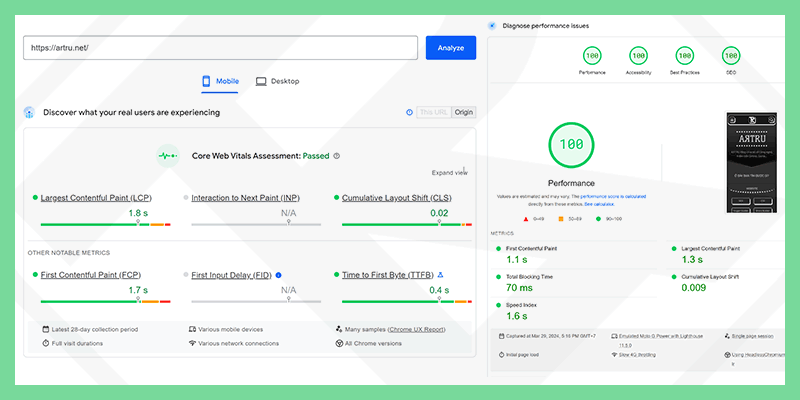Click the TTFB distribution bar
This screenshot has height=400, width=800.
point(407,302)
